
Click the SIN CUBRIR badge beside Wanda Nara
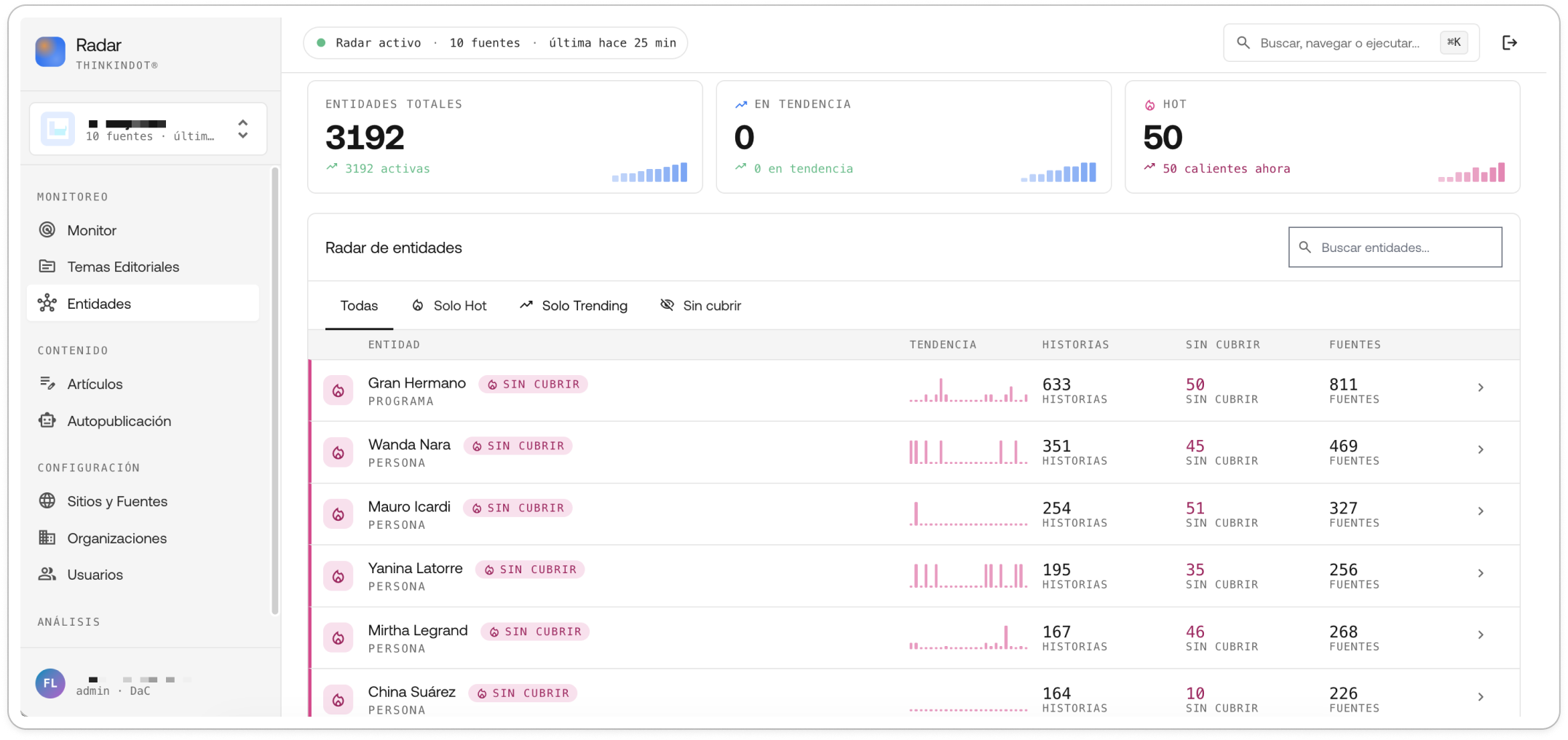point(518,446)
